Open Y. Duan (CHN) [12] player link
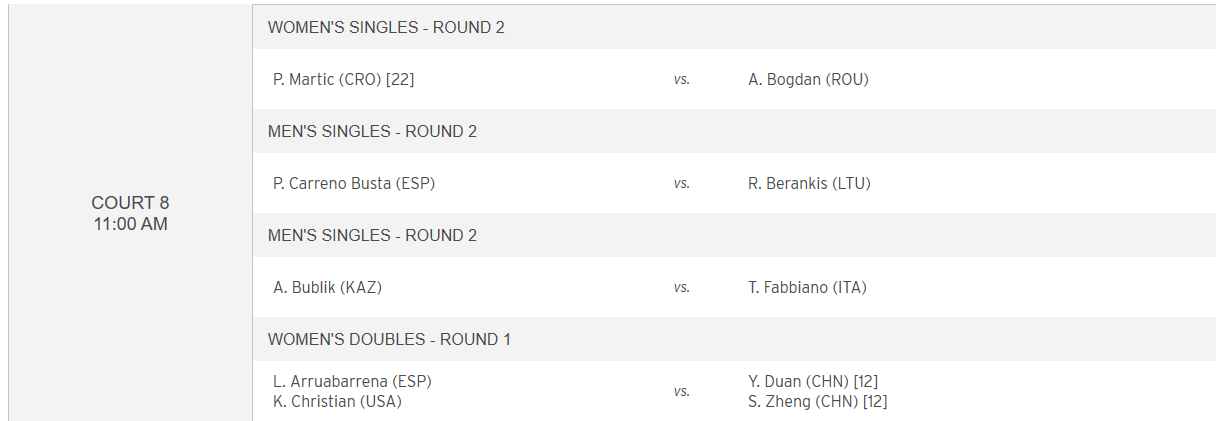 813,381
